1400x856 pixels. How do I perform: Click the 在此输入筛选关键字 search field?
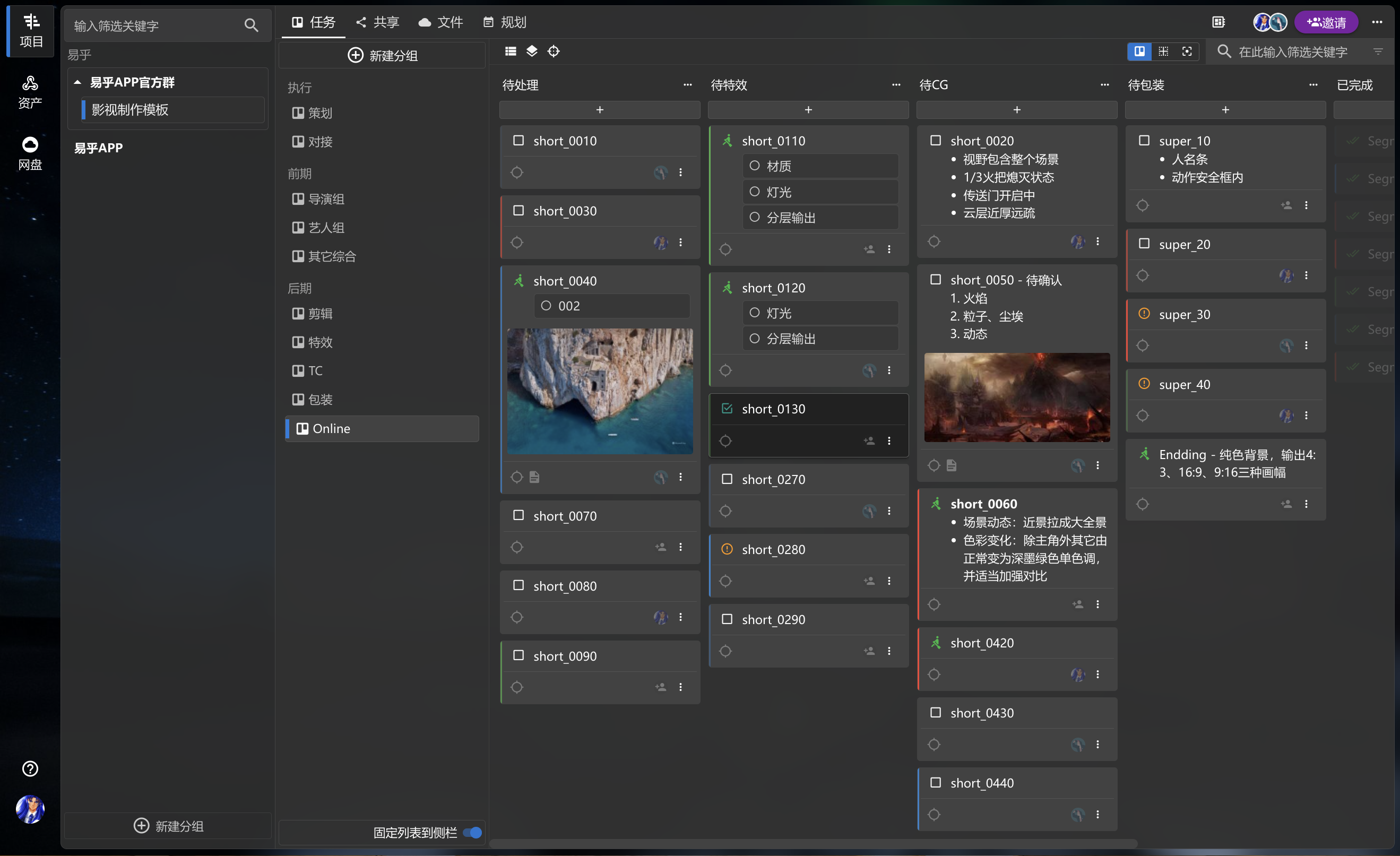[1293, 51]
